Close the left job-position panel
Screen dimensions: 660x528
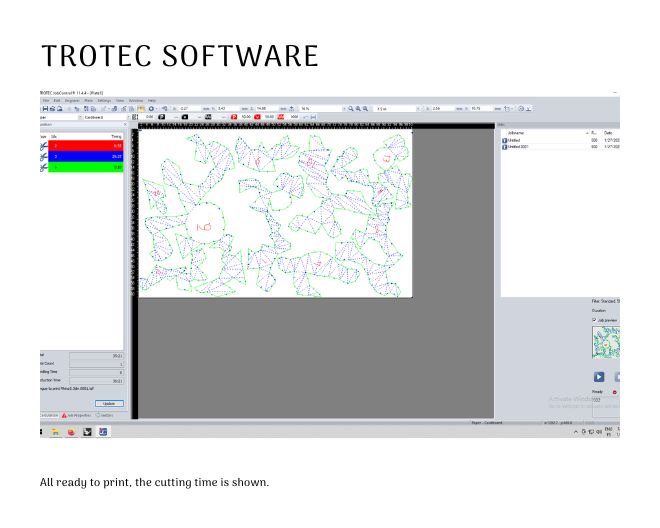(125, 125)
